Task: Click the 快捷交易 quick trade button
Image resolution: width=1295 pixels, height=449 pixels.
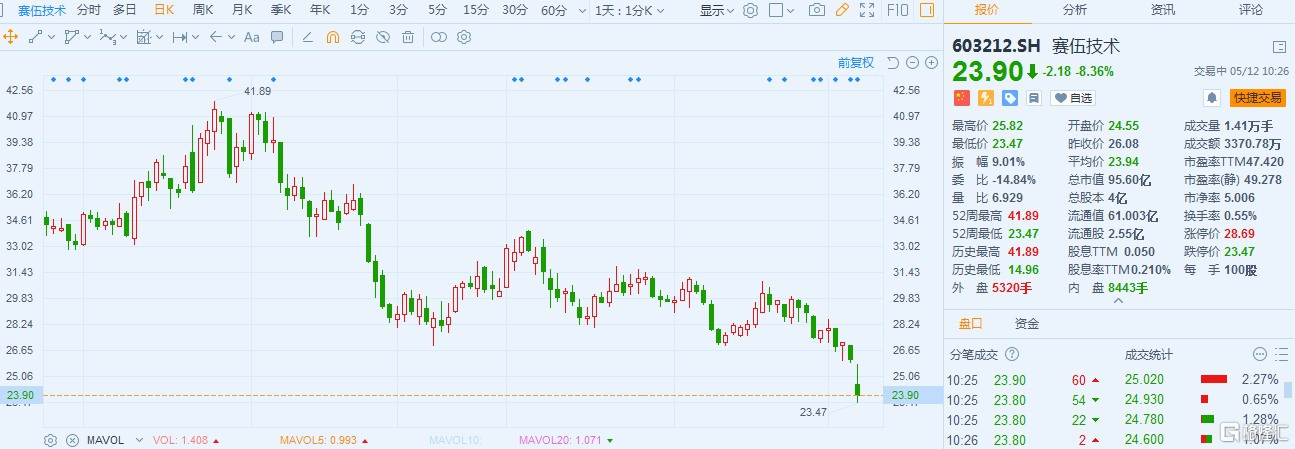Action: pyautogui.click(x=1257, y=98)
